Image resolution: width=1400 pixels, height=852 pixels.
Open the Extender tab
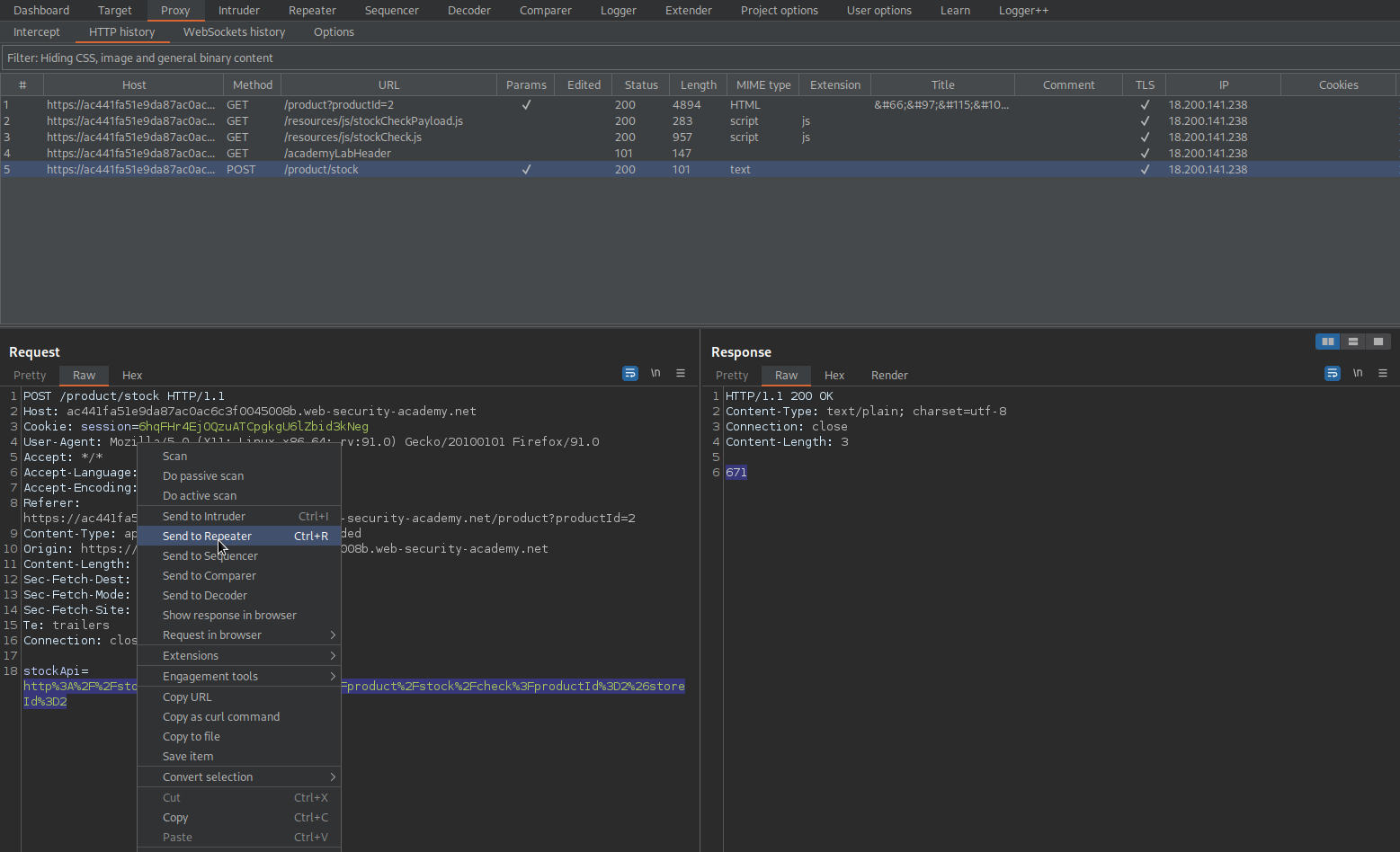[688, 10]
